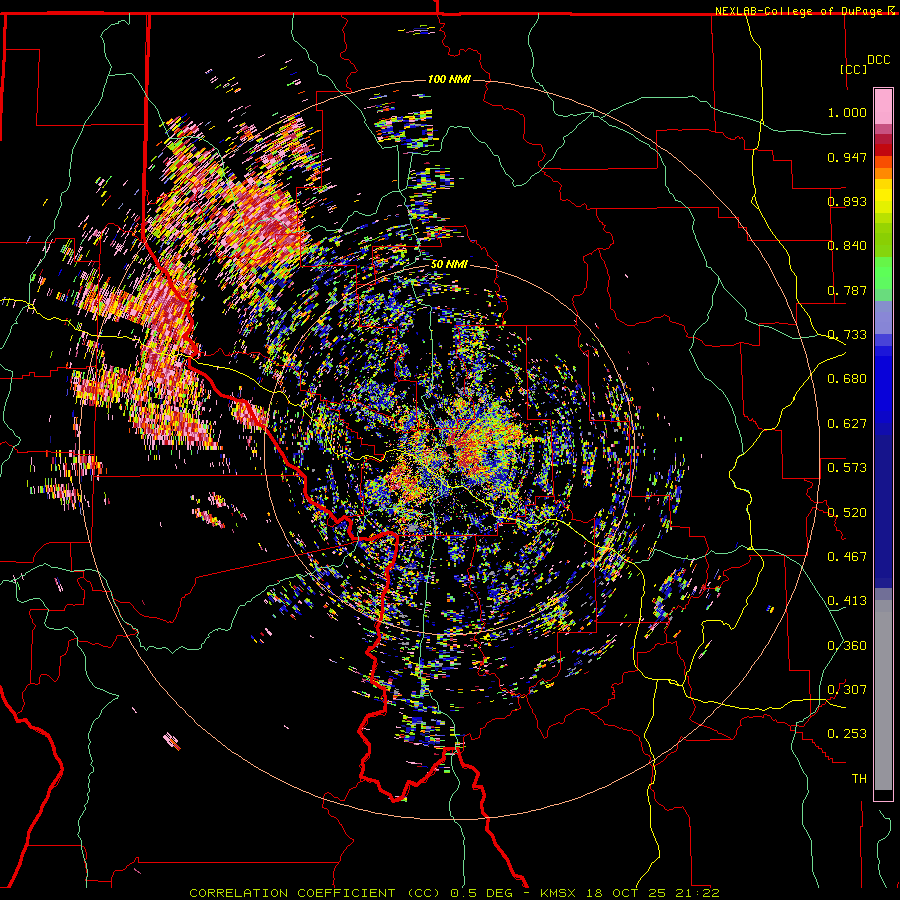
Task: Click the 18 OCT 25 date text
Action: pos(627,893)
